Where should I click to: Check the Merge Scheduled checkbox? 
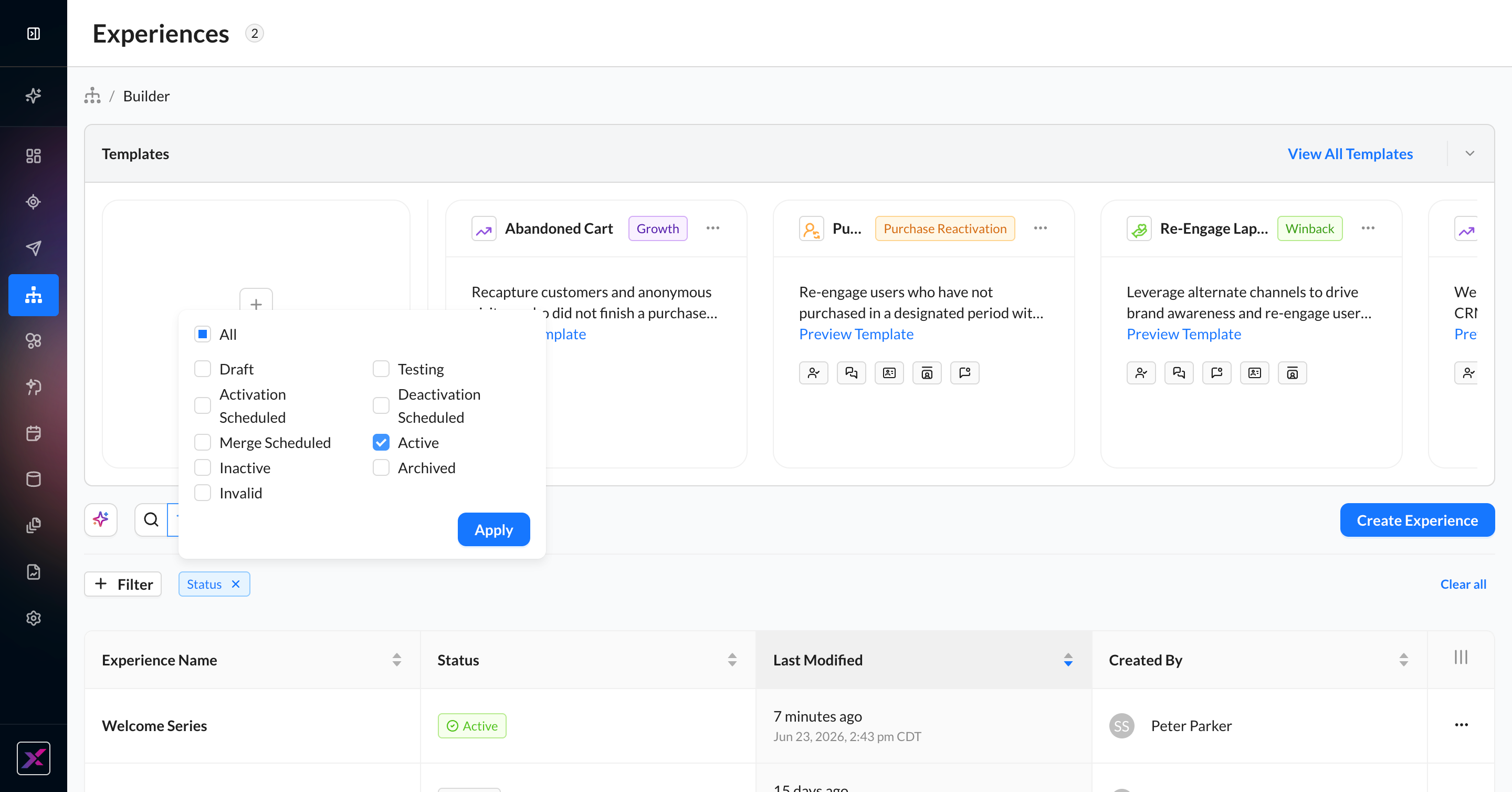point(203,442)
